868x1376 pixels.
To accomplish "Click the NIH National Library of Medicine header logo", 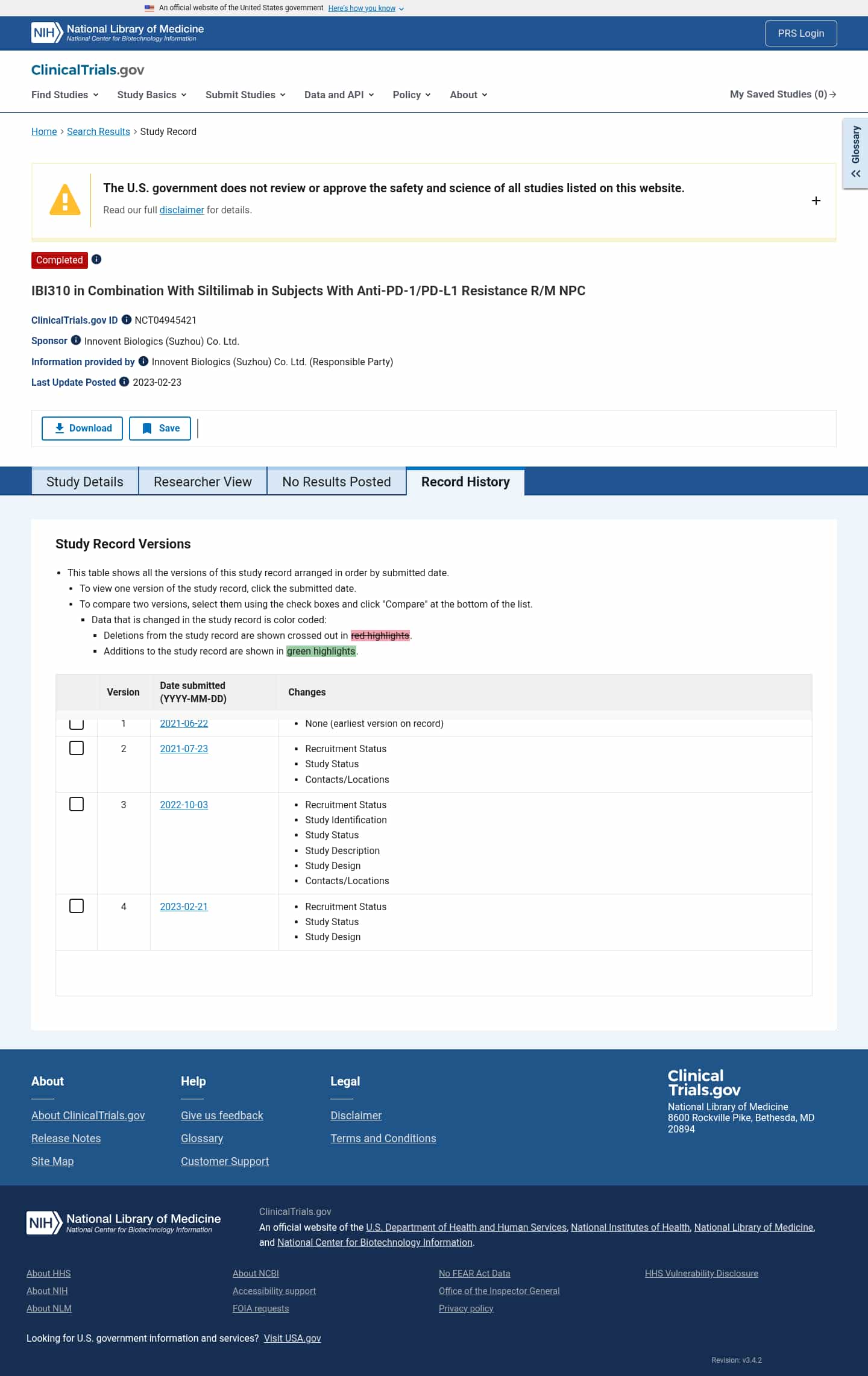I will (118, 33).
